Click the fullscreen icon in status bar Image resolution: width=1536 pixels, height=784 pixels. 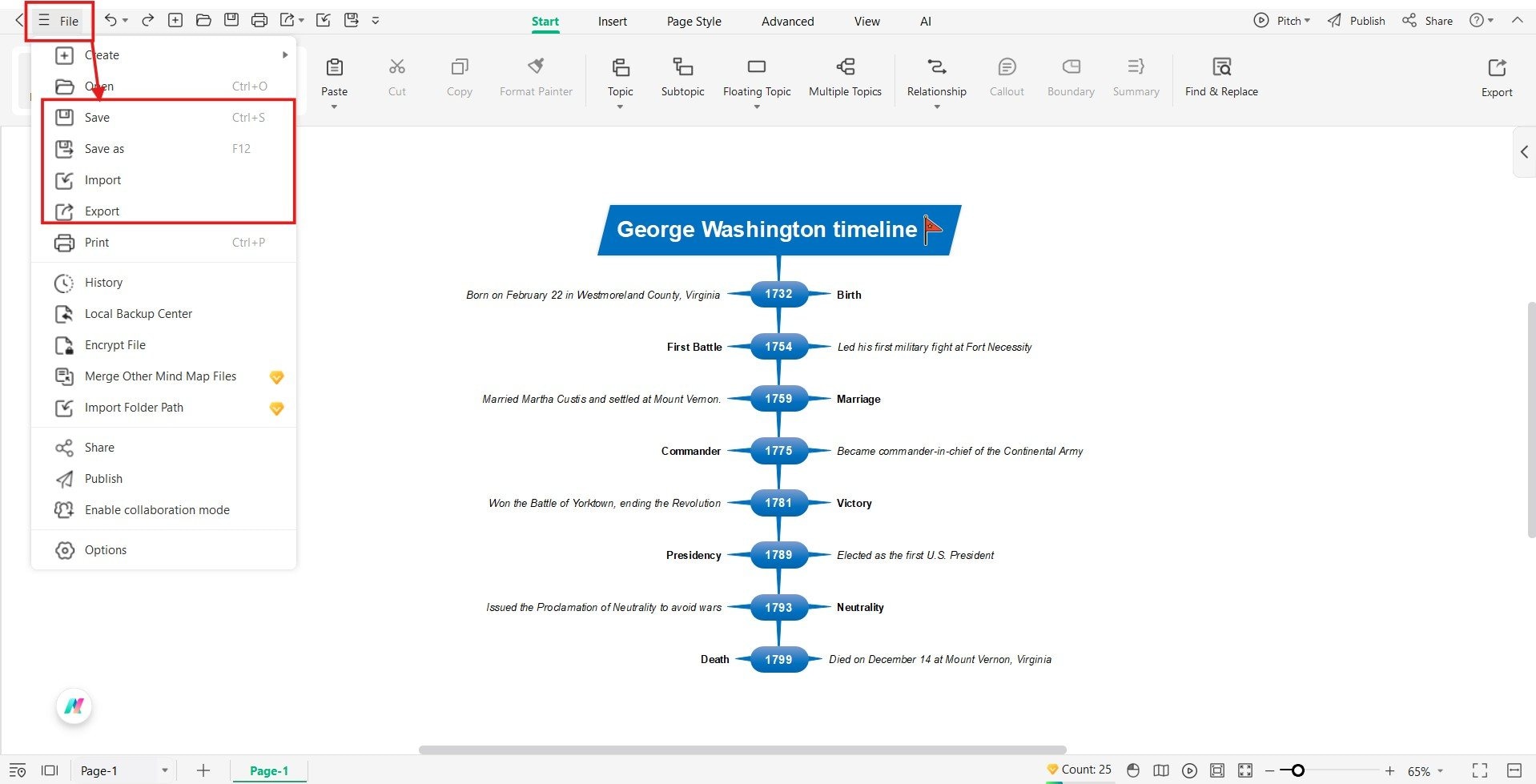1480,770
